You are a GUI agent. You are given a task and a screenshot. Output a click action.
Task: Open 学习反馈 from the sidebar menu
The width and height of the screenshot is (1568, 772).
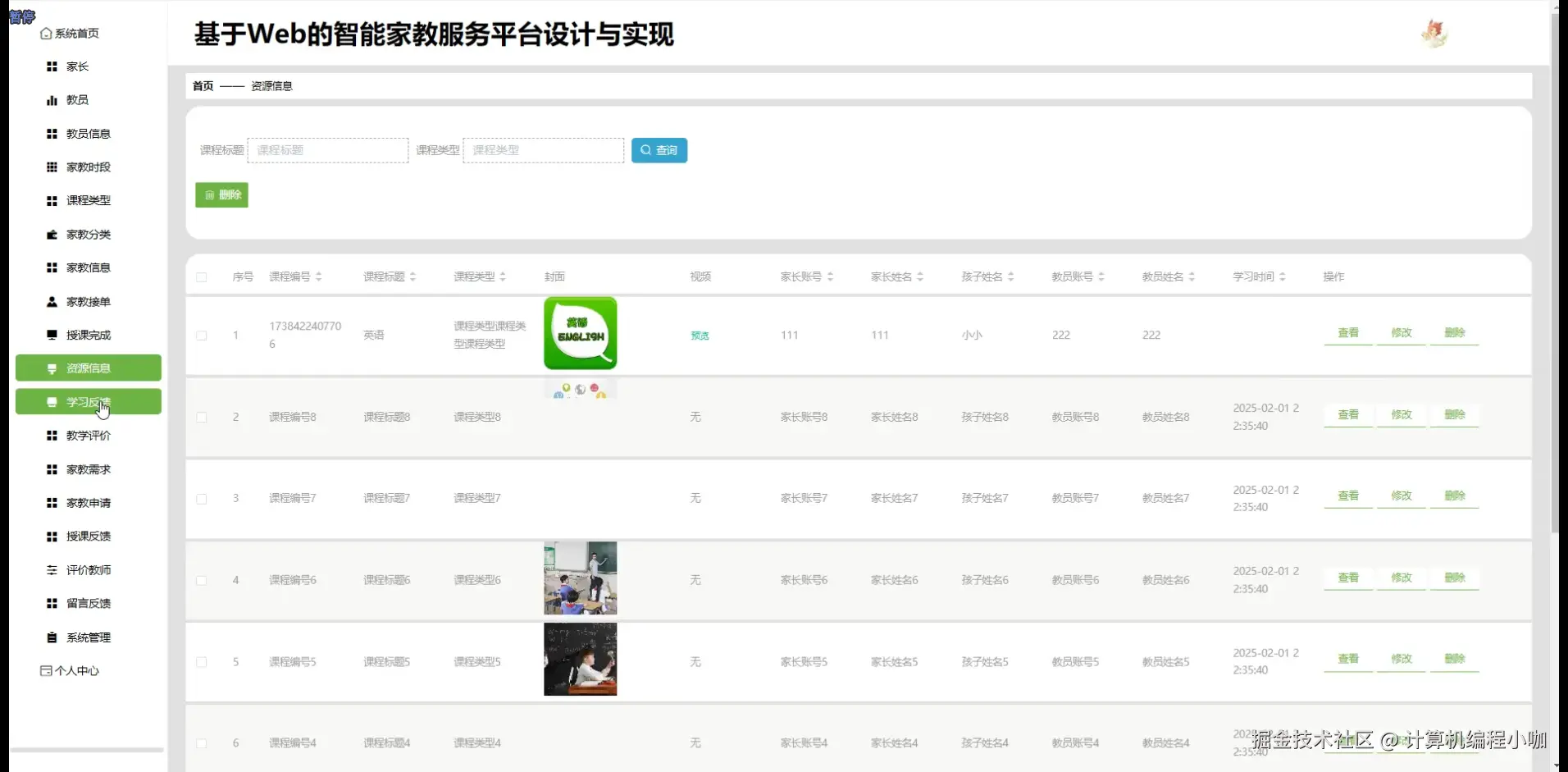coord(88,401)
